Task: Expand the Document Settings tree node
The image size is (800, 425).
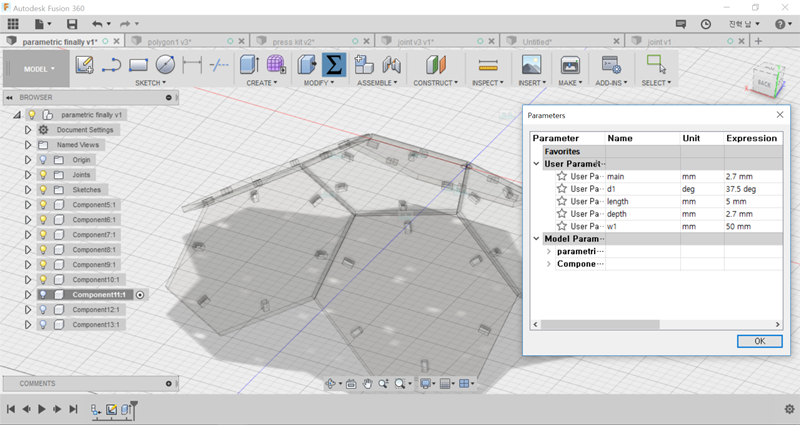Action: [x=28, y=130]
